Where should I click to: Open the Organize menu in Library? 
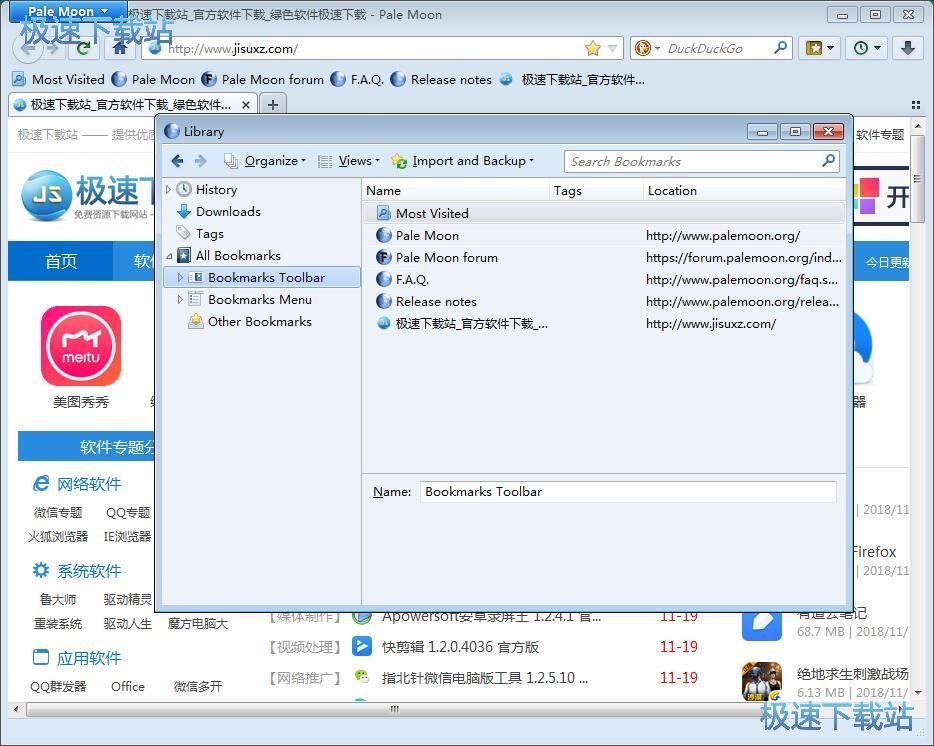pyautogui.click(x=265, y=161)
